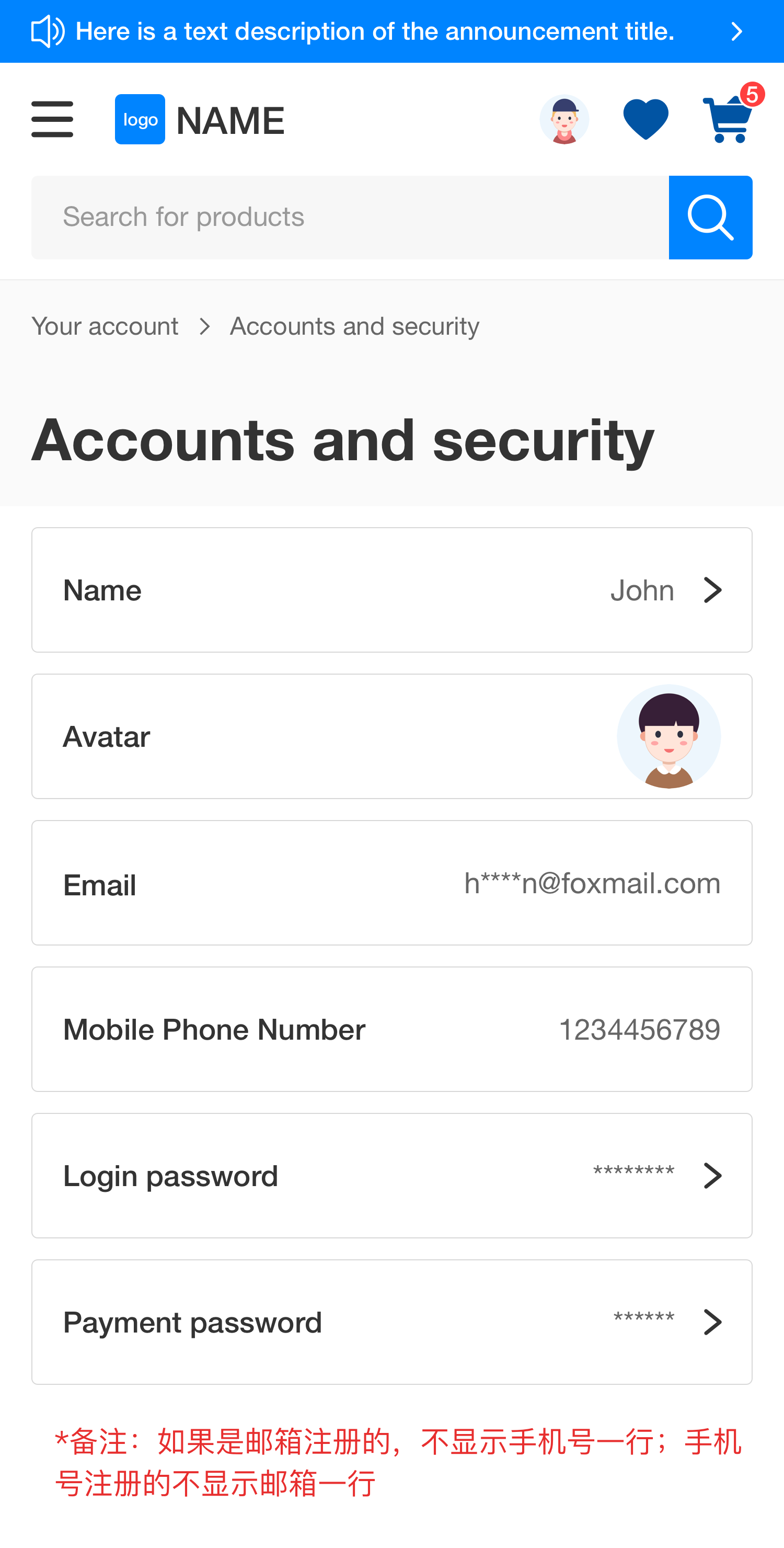Click the announcement title text

click(x=375, y=31)
